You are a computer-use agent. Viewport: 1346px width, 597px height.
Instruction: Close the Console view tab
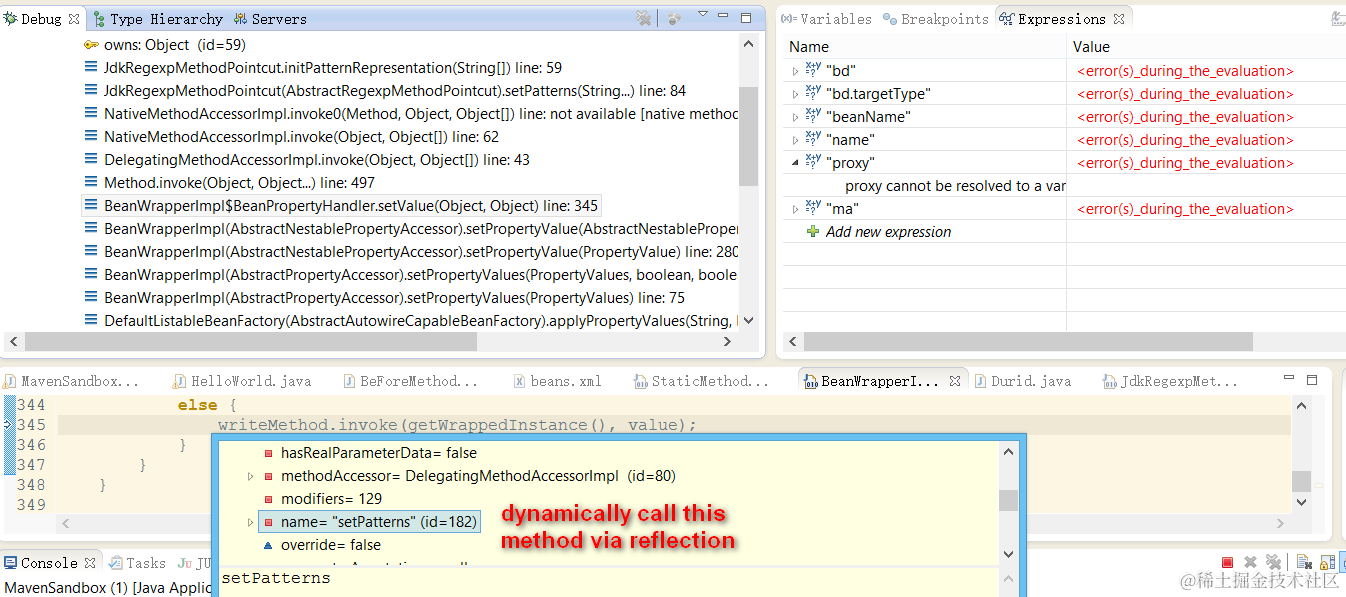coord(90,563)
